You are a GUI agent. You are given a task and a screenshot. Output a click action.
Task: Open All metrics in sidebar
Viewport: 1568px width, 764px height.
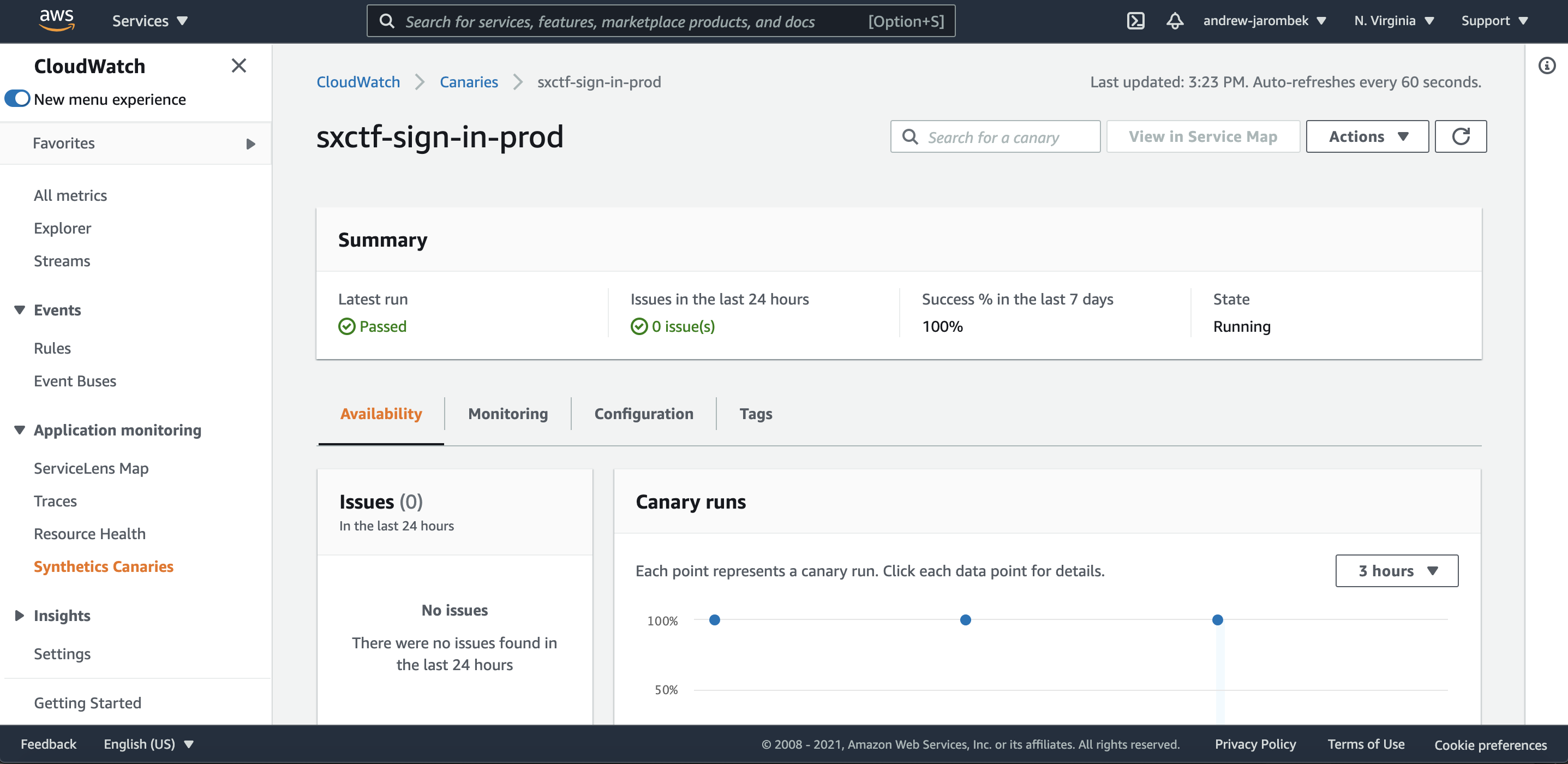(x=70, y=195)
